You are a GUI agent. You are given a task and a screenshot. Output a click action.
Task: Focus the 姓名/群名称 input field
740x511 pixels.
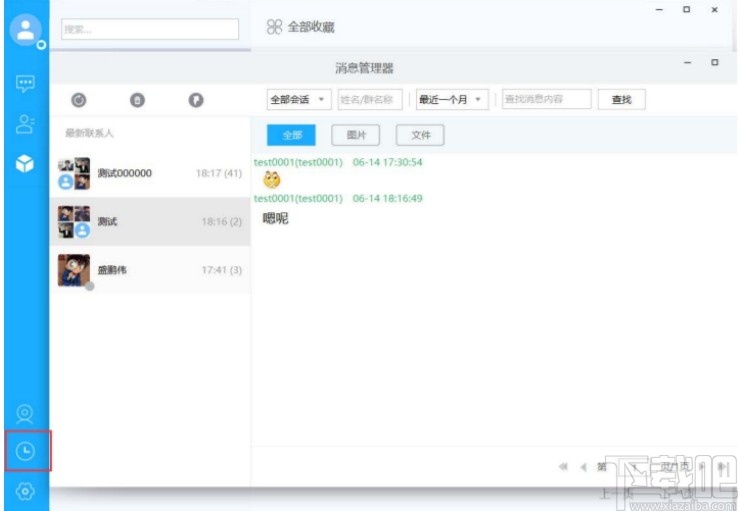pos(370,100)
